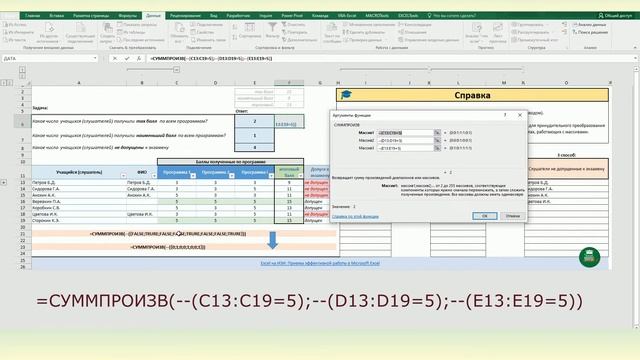The height and width of the screenshot is (360, 640).
Task: Click help question mark in dialog title
Action: click(505, 115)
